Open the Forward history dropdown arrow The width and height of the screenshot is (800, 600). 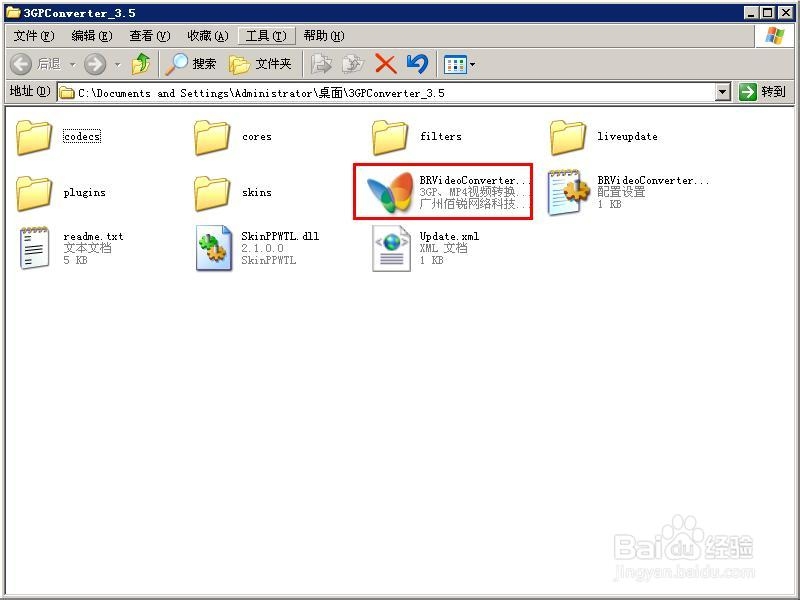tap(118, 65)
